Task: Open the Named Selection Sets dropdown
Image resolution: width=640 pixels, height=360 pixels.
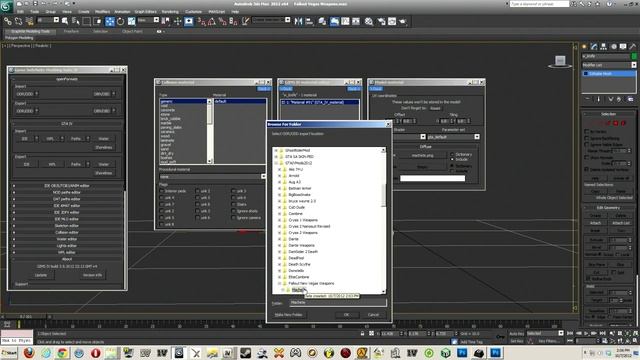Action: [271, 20]
